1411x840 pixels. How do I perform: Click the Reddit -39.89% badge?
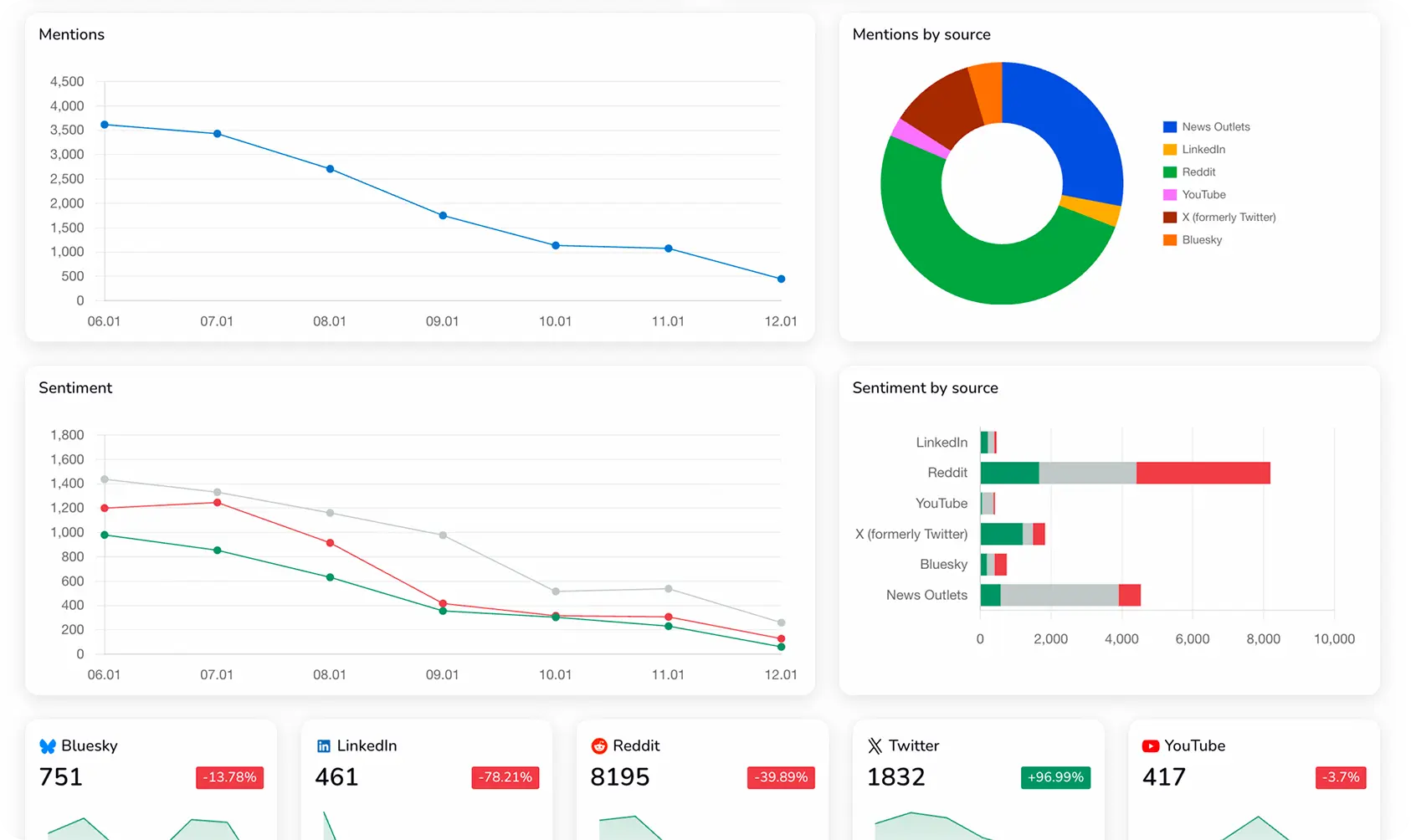(781, 777)
